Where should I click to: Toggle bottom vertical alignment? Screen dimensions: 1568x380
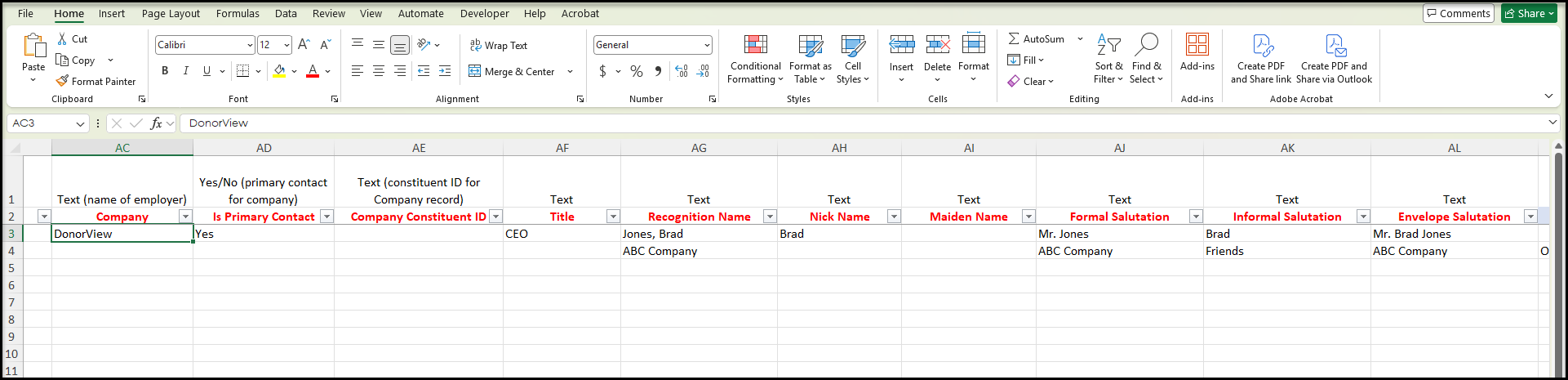click(400, 45)
